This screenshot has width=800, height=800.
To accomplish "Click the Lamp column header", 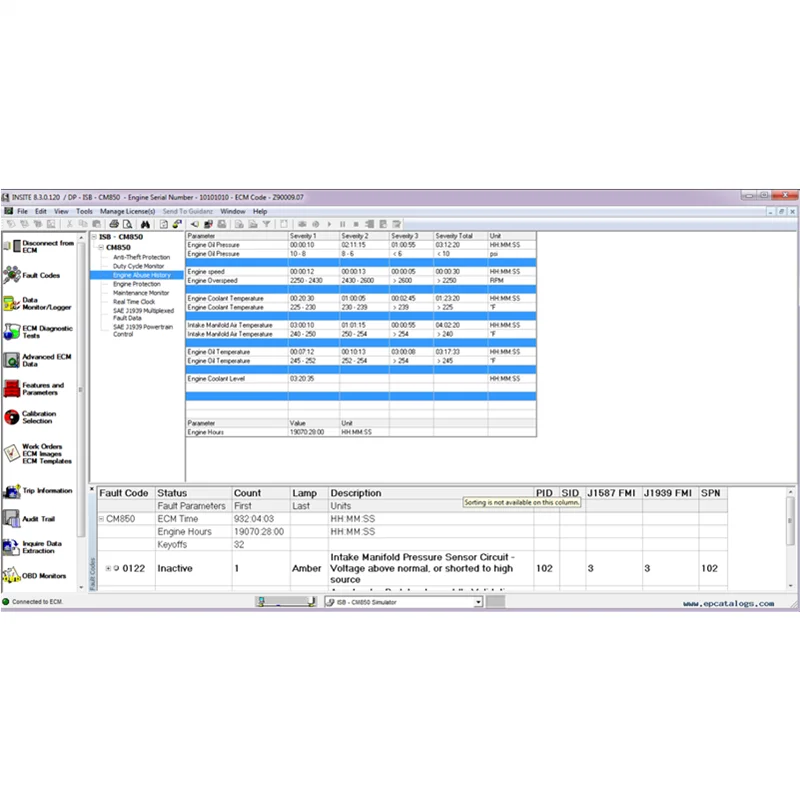I will 309,493.
